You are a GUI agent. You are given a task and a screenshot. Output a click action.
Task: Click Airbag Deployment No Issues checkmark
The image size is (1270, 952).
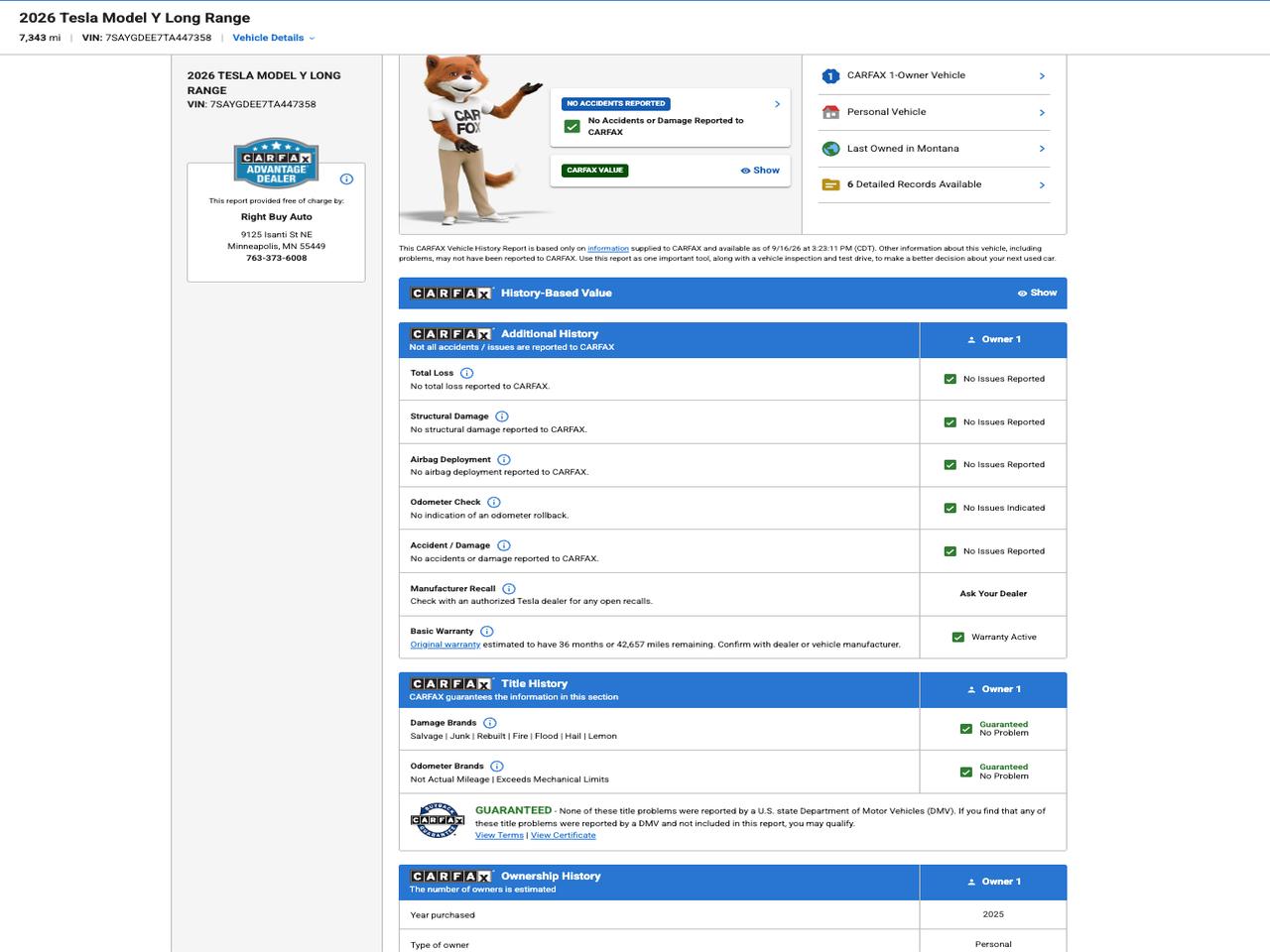(x=951, y=465)
